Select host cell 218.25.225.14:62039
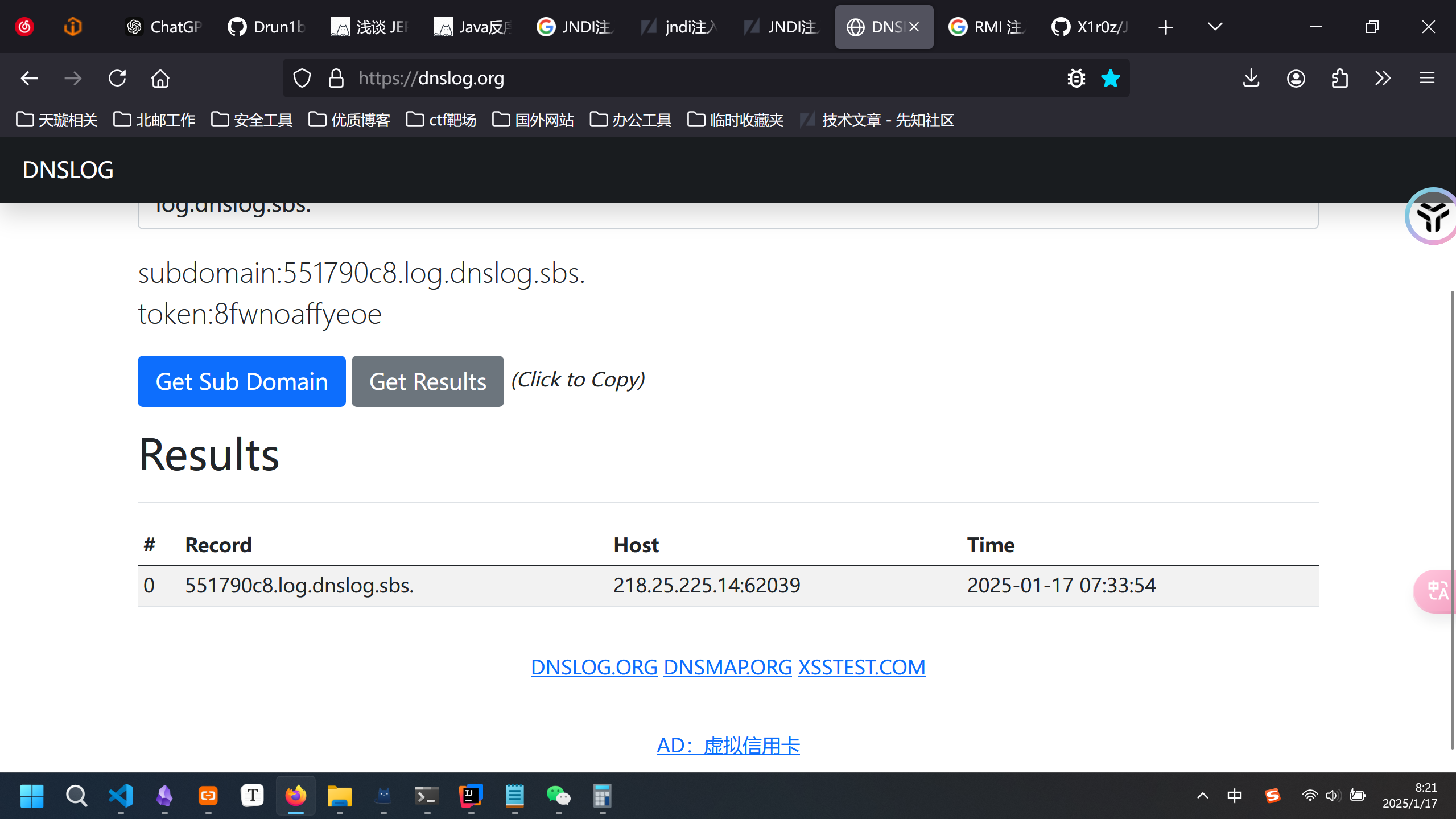Screen dimensions: 1456x819 click(707, 585)
